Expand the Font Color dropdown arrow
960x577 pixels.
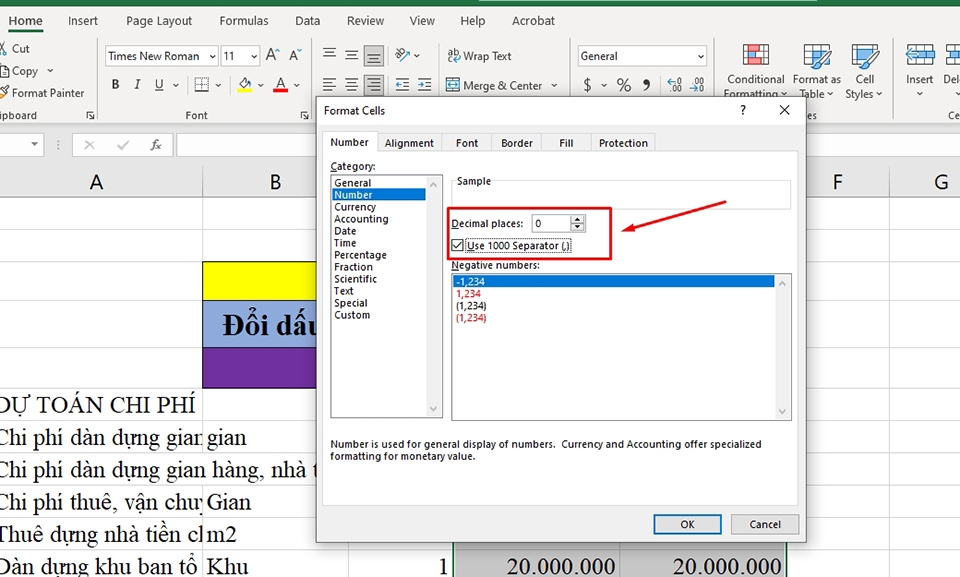tap(296, 85)
